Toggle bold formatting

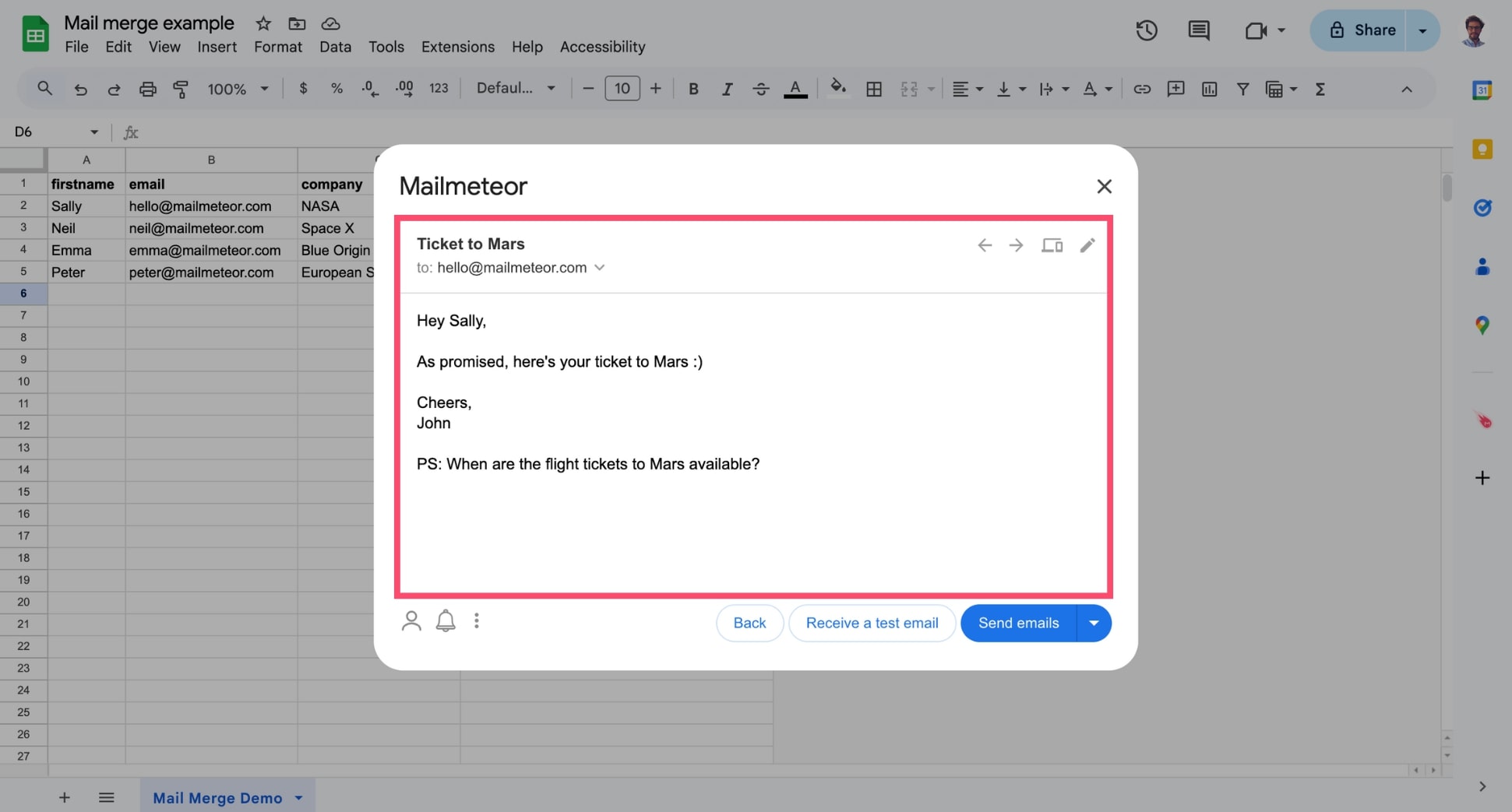pos(693,89)
